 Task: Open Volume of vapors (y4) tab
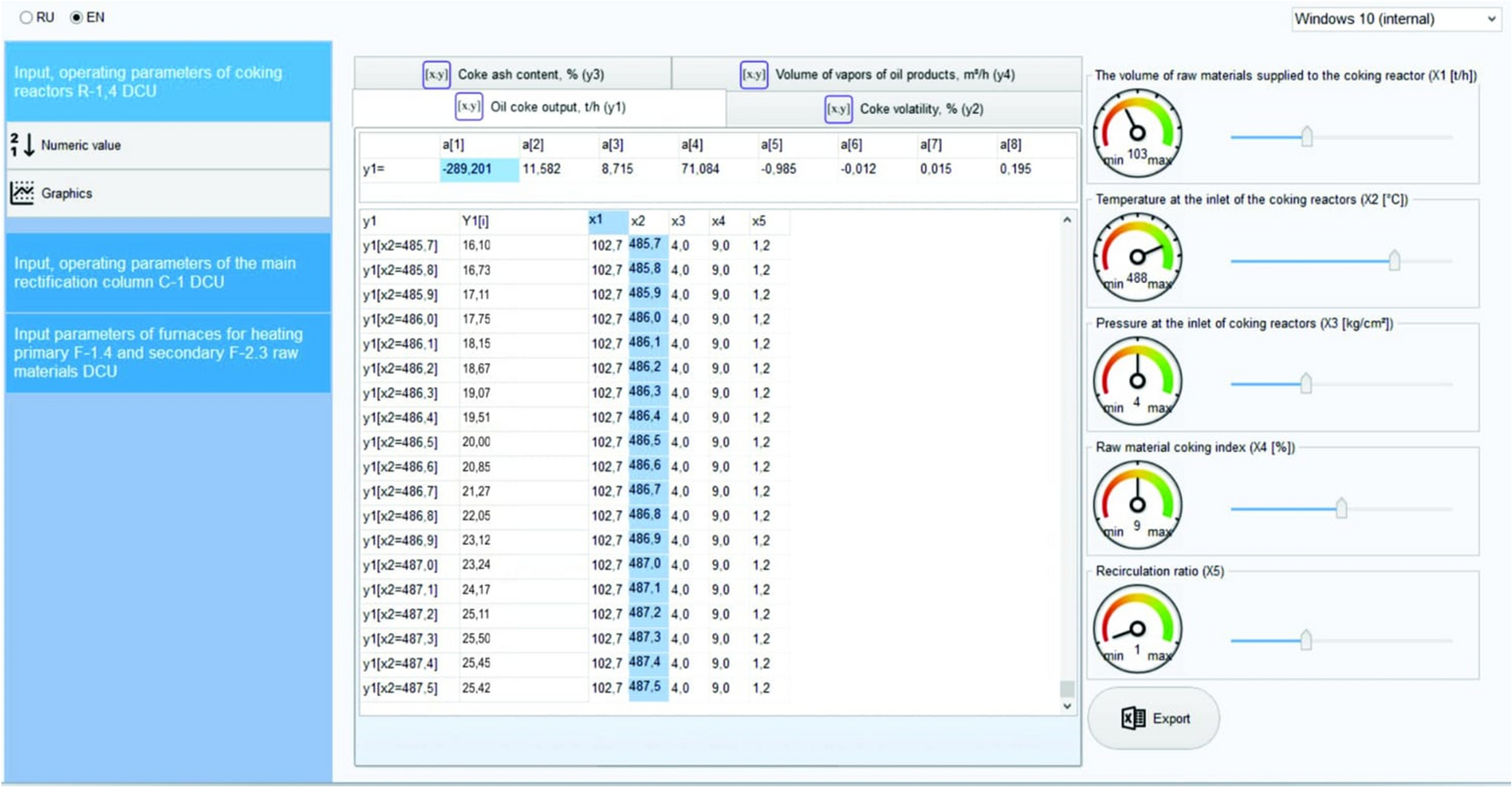[877, 74]
